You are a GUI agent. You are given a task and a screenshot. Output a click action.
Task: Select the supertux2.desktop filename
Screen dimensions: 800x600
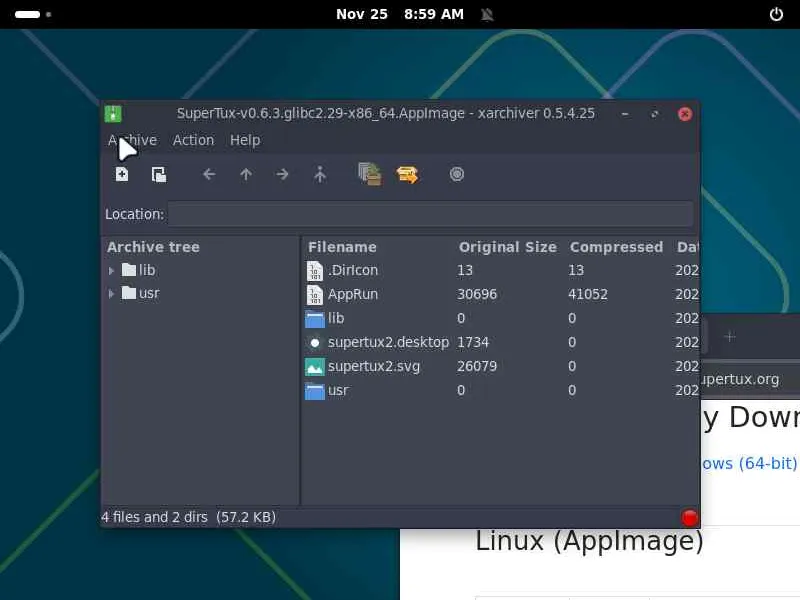pyautogui.click(x=388, y=342)
